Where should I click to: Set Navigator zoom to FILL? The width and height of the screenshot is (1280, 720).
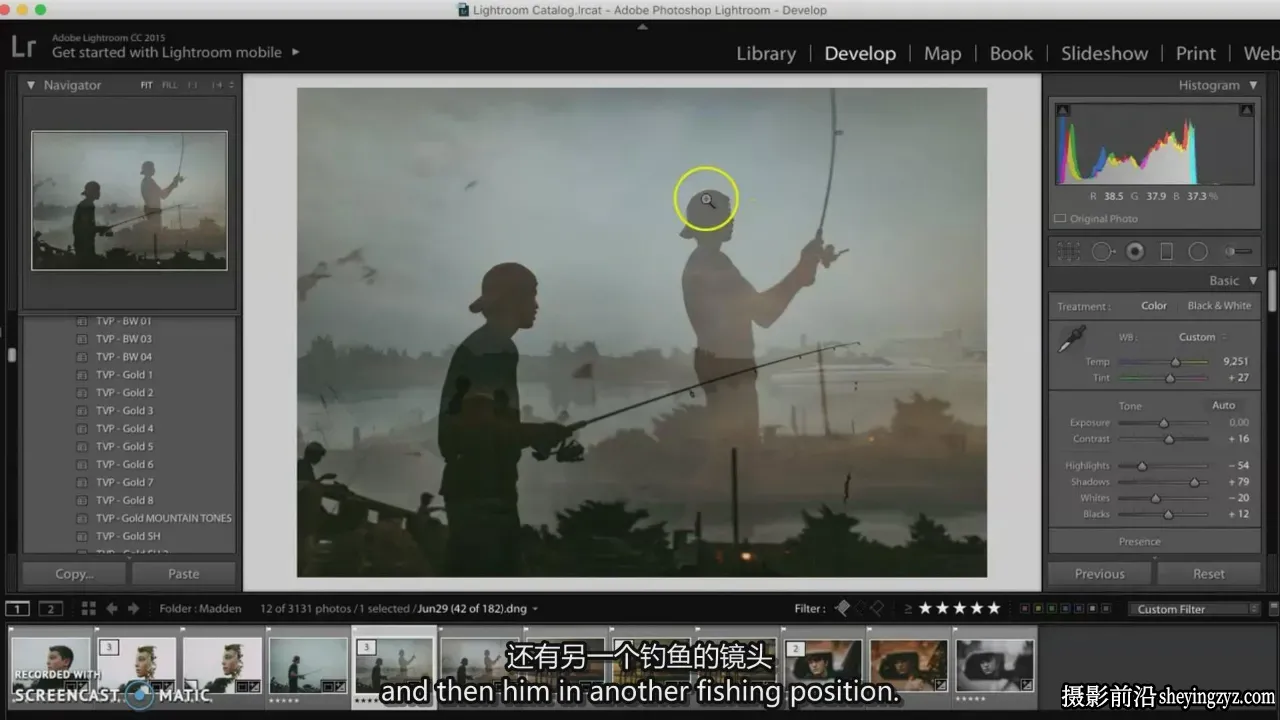click(170, 86)
